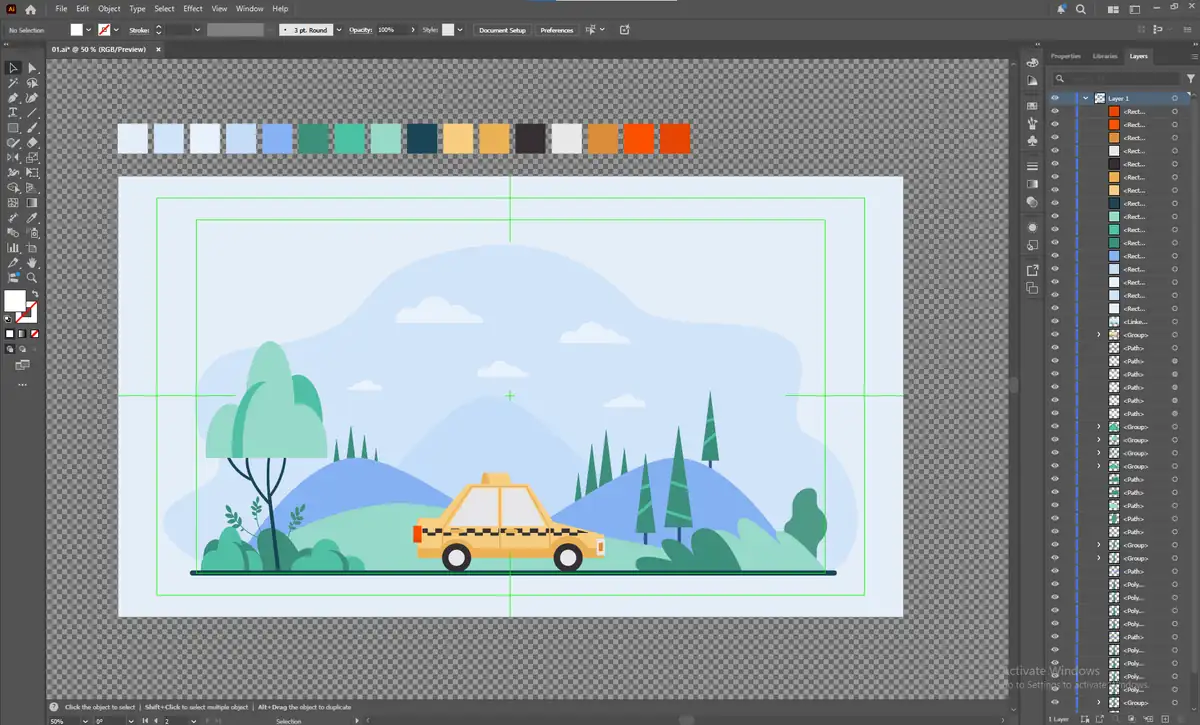This screenshot has width=1200, height=725.
Task: Toggle visibility of the Linked item
Action: (1054, 322)
